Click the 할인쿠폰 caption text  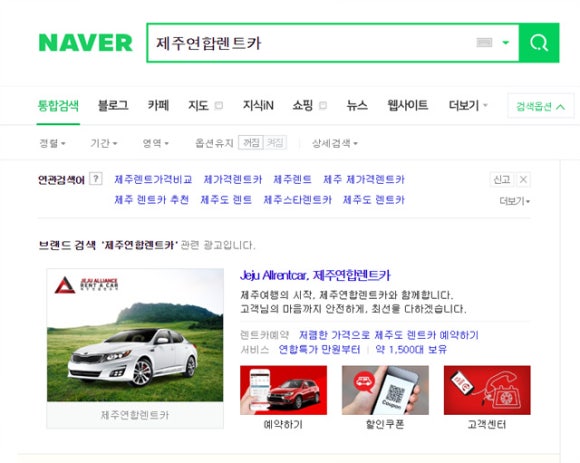pos(385,424)
